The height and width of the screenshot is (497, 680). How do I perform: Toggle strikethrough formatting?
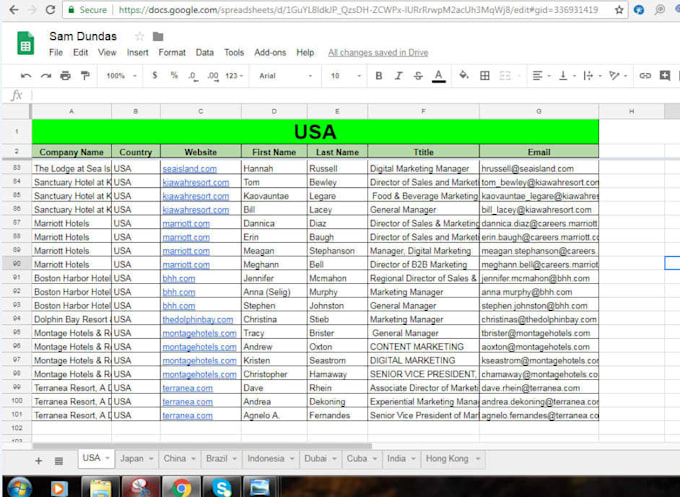(418, 76)
